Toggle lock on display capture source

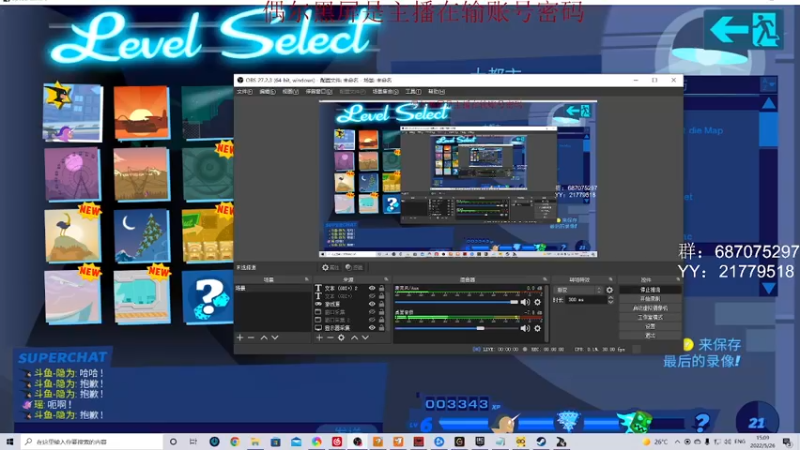pos(381,328)
